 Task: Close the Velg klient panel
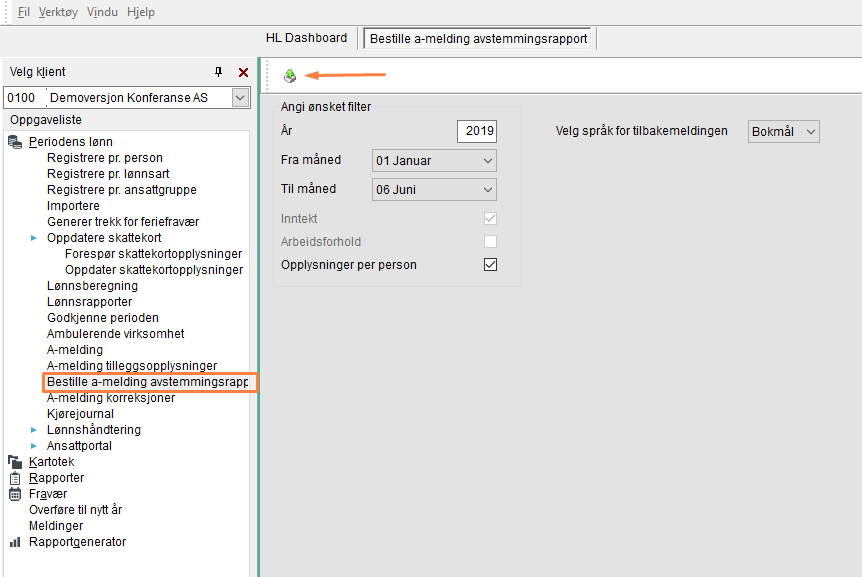pos(244,72)
